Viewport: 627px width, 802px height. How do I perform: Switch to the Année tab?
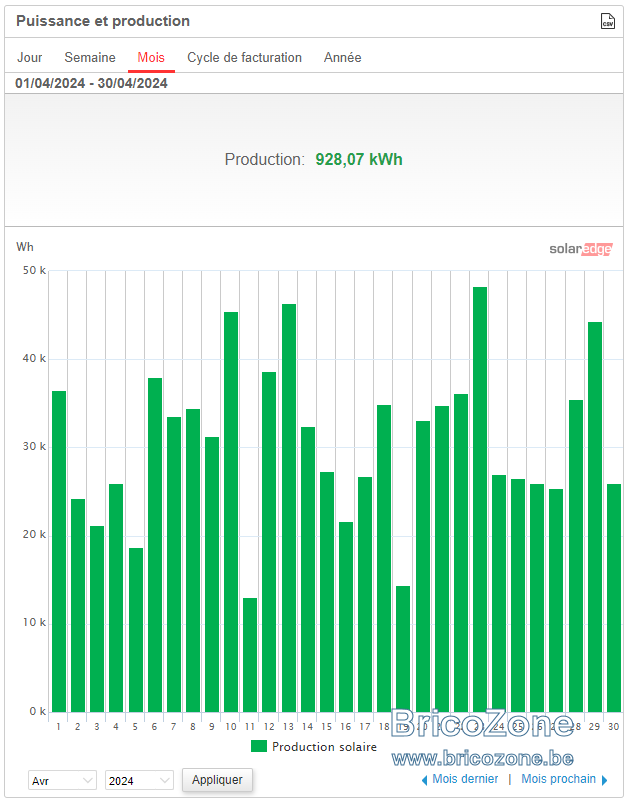(343, 57)
